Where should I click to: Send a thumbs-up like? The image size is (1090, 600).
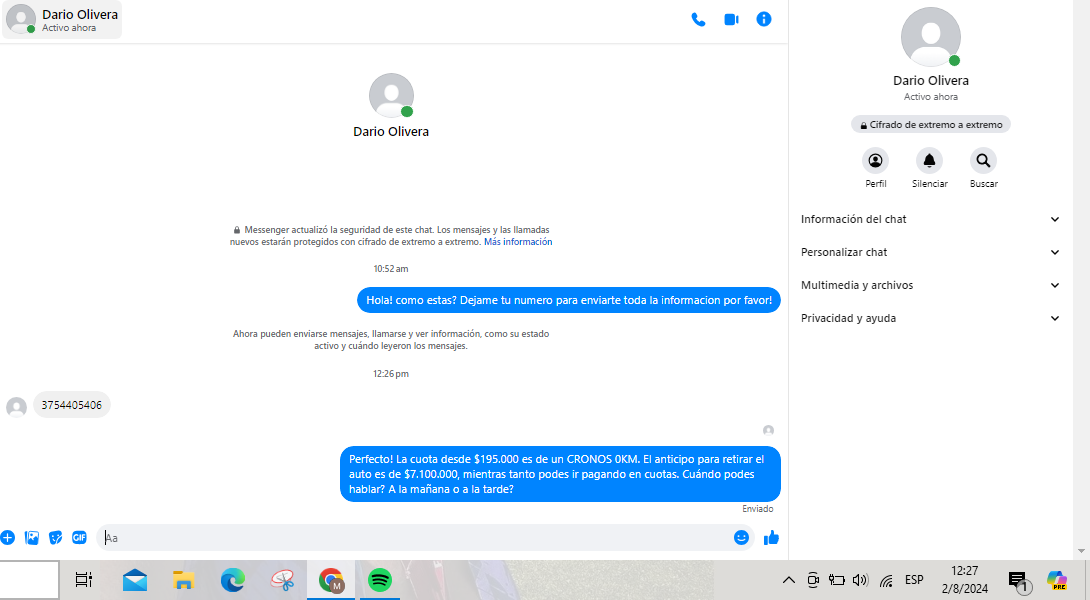771,537
